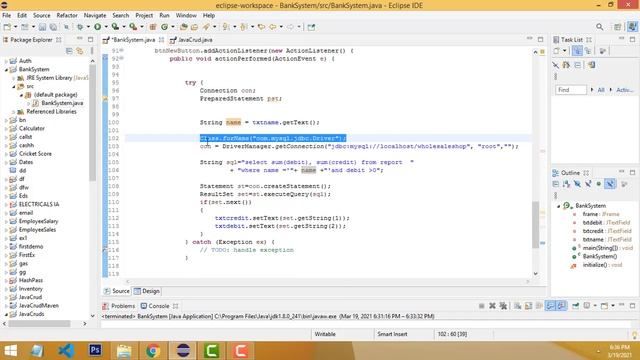Viewport: 640px width, 360px height.
Task: Expand the Auth project
Action: pyautogui.click(x=7, y=61)
